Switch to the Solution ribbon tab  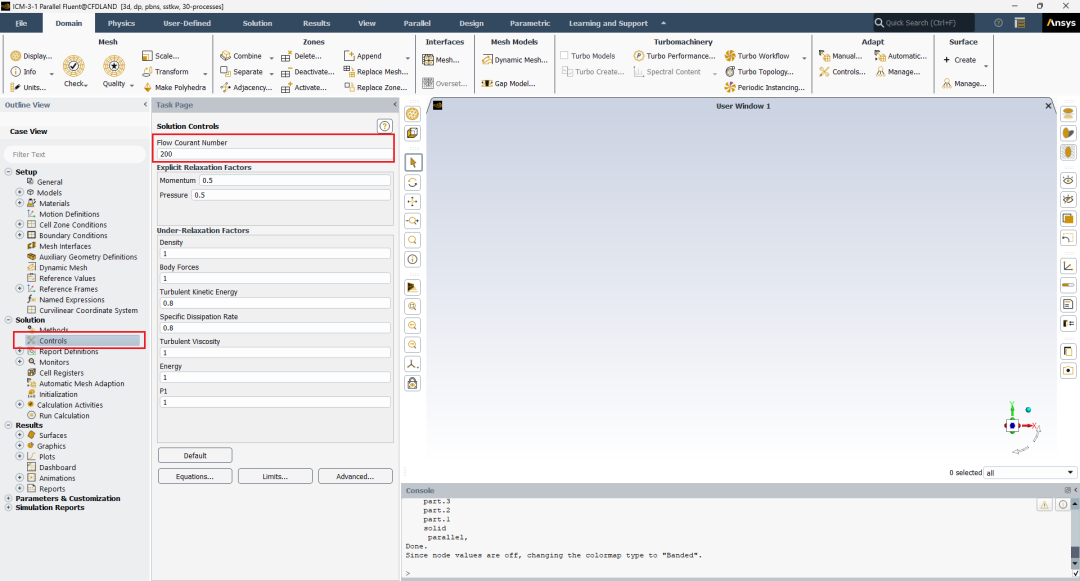(257, 23)
